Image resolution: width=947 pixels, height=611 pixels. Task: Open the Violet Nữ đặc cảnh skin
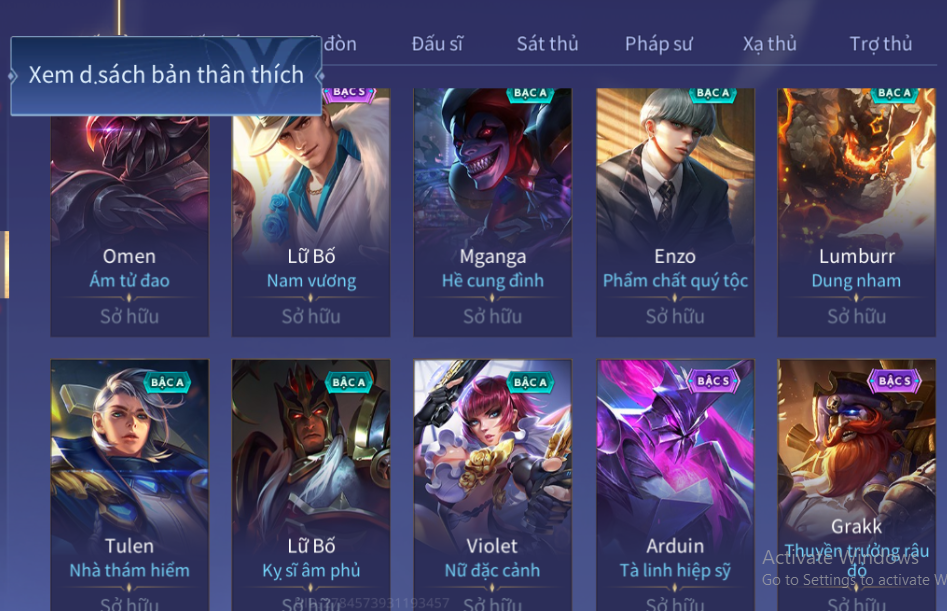pyautogui.click(x=492, y=485)
